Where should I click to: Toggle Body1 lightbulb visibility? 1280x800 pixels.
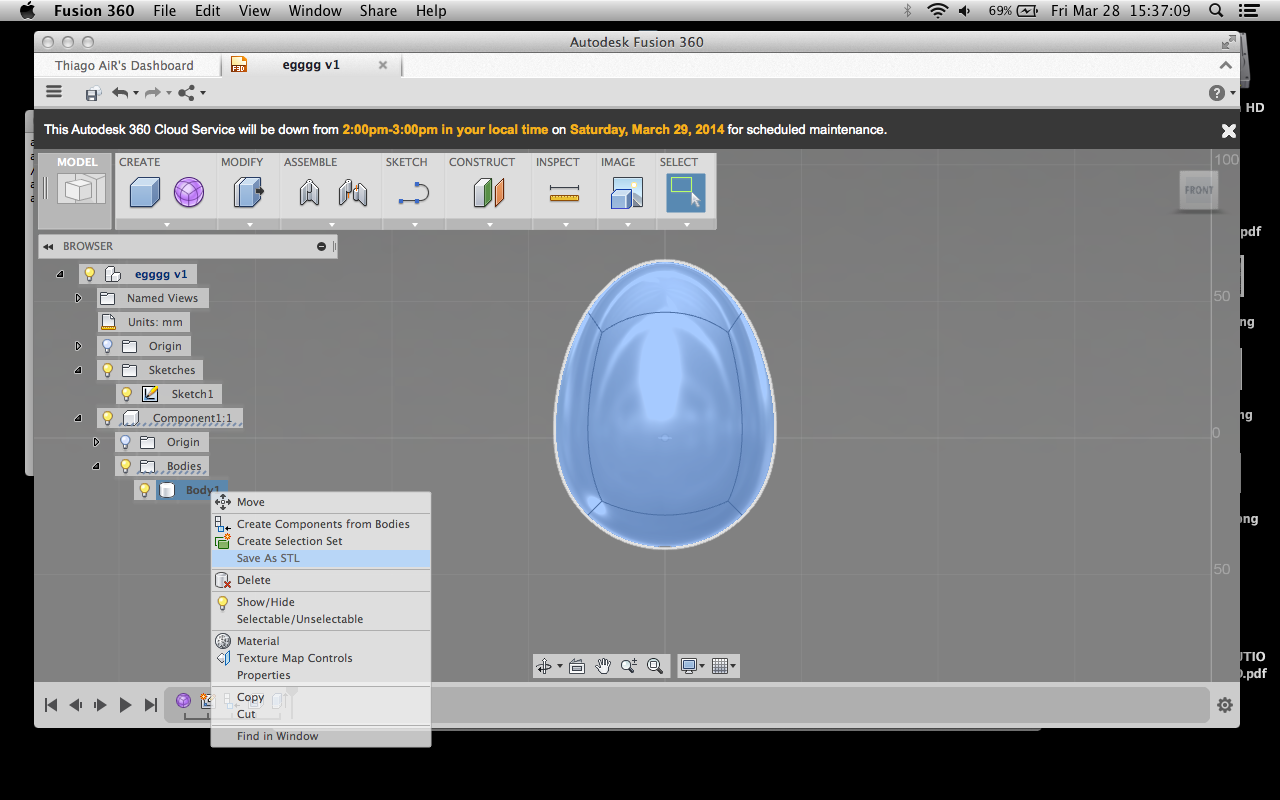tap(144, 490)
